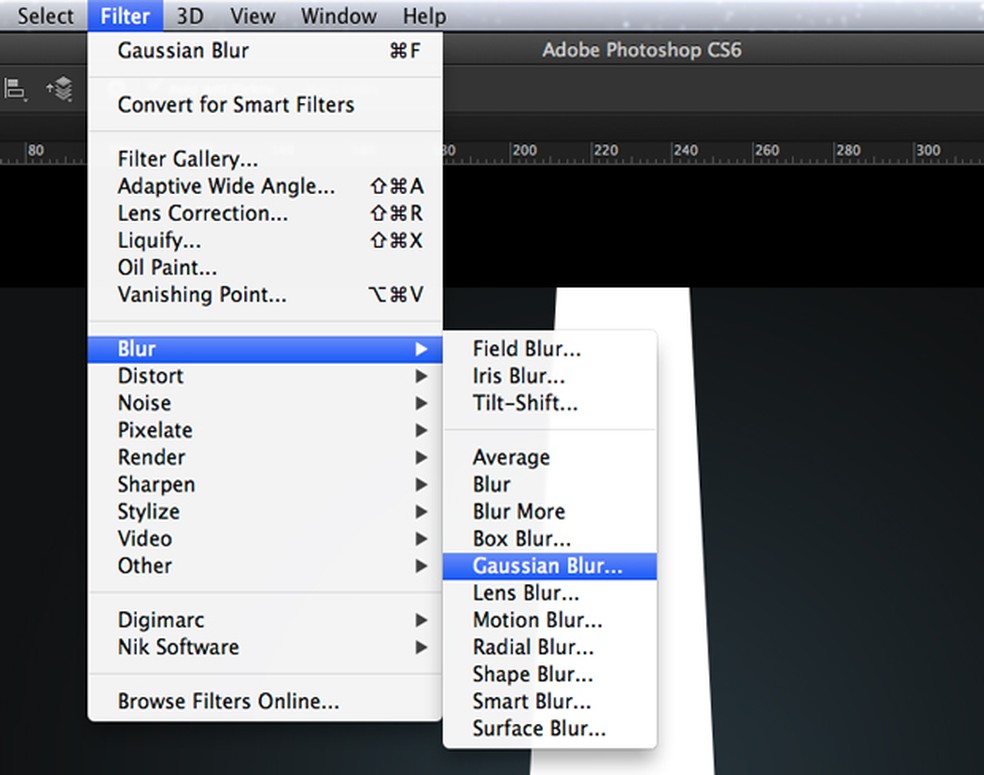
Task: Expand the Distort submenu
Action: [x=265, y=376]
